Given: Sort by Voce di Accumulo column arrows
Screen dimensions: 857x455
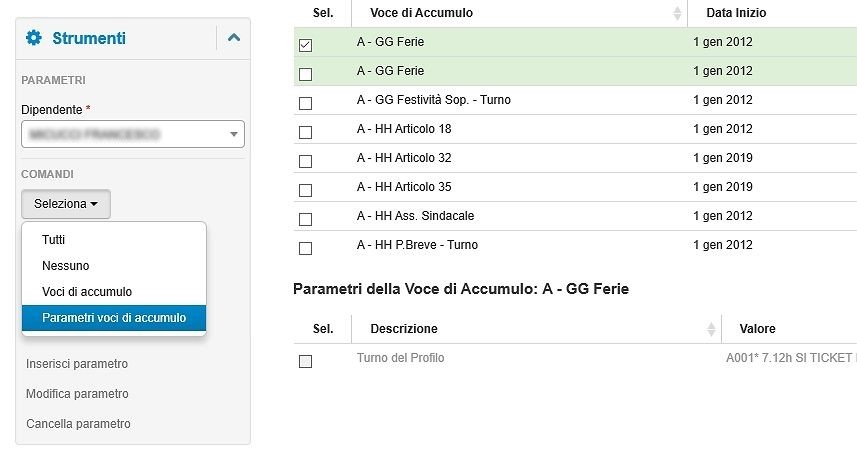Looking at the screenshot, I should 677,13.
